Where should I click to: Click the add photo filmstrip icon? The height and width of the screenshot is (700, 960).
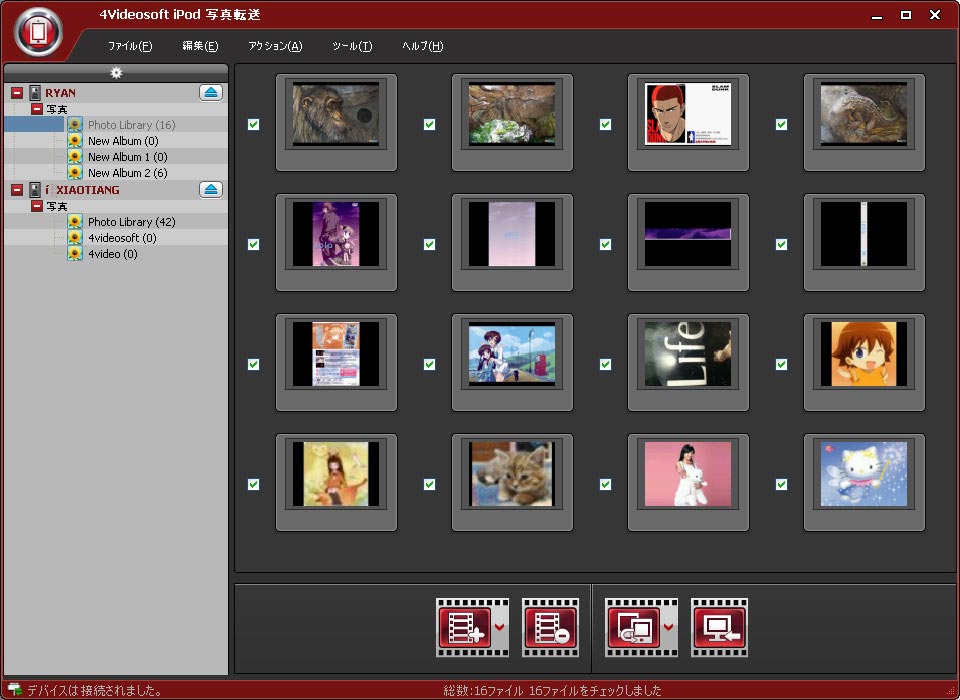pyautogui.click(x=463, y=627)
